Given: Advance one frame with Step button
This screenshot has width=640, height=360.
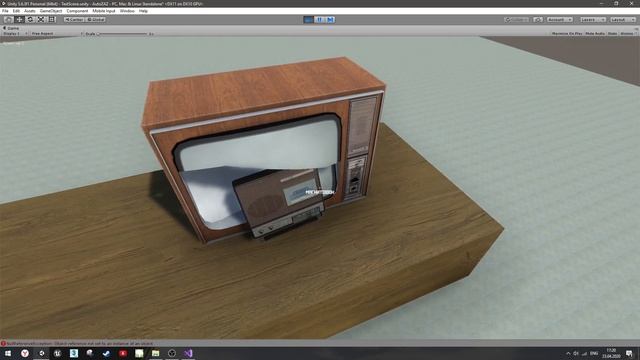Looking at the screenshot, I should coord(330,20).
